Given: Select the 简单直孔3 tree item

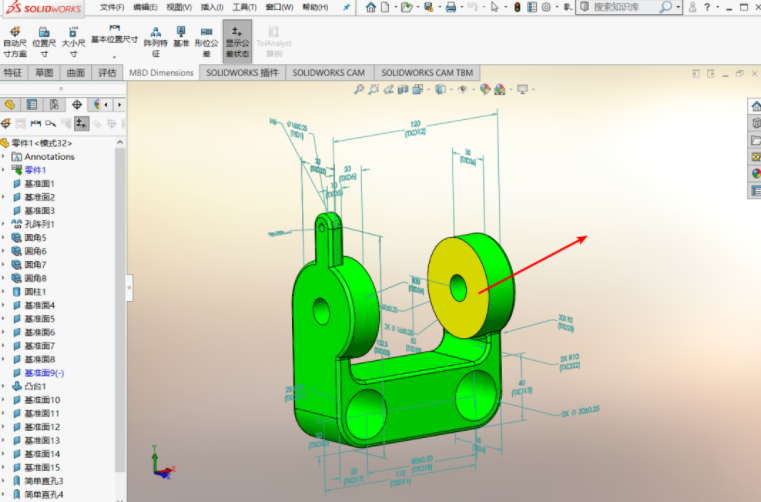Looking at the screenshot, I should (x=44, y=481).
